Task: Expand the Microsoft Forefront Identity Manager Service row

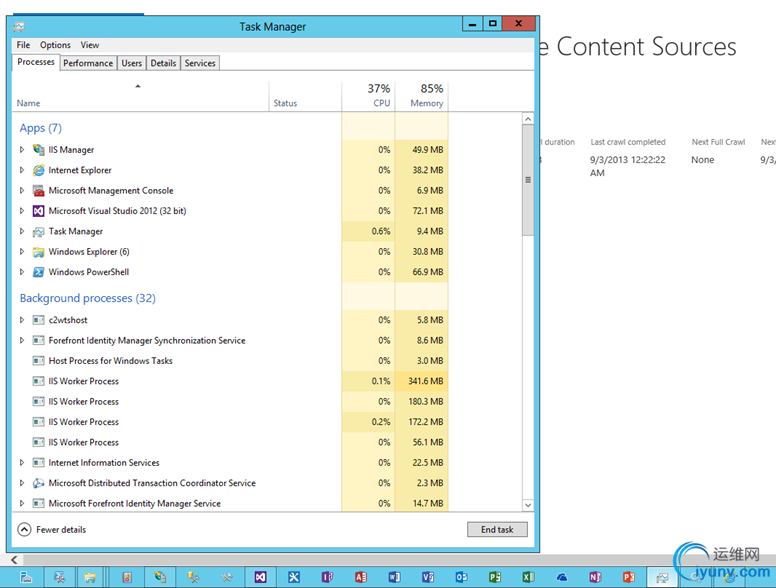Action: (x=22, y=503)
